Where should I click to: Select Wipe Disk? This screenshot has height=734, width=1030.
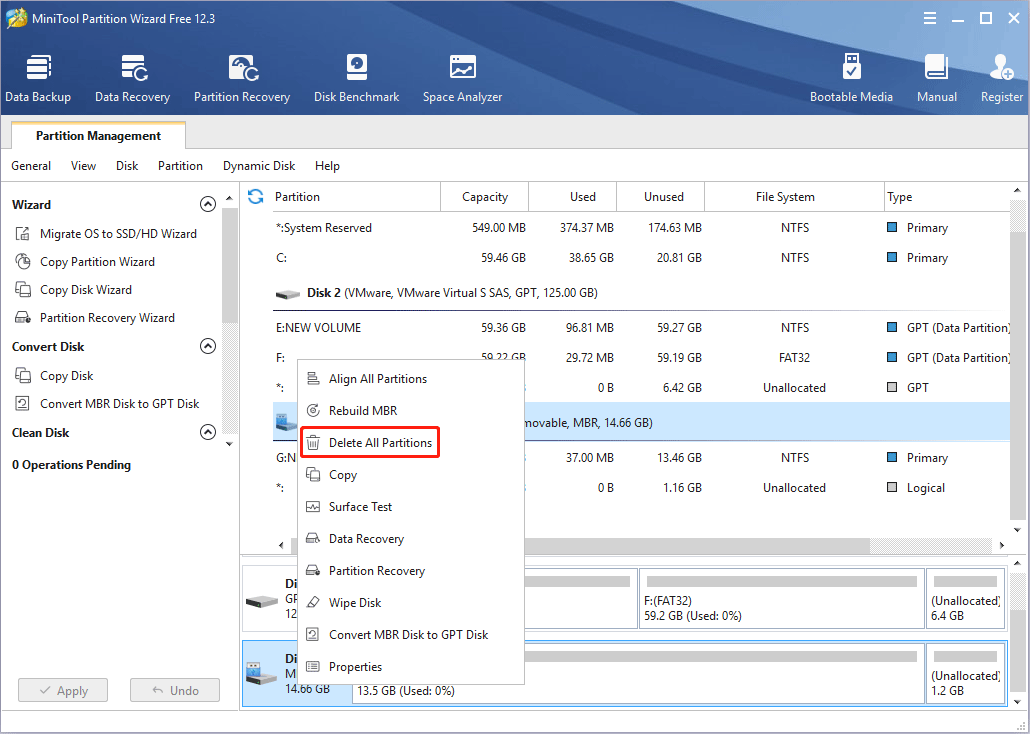pos(411,603)
